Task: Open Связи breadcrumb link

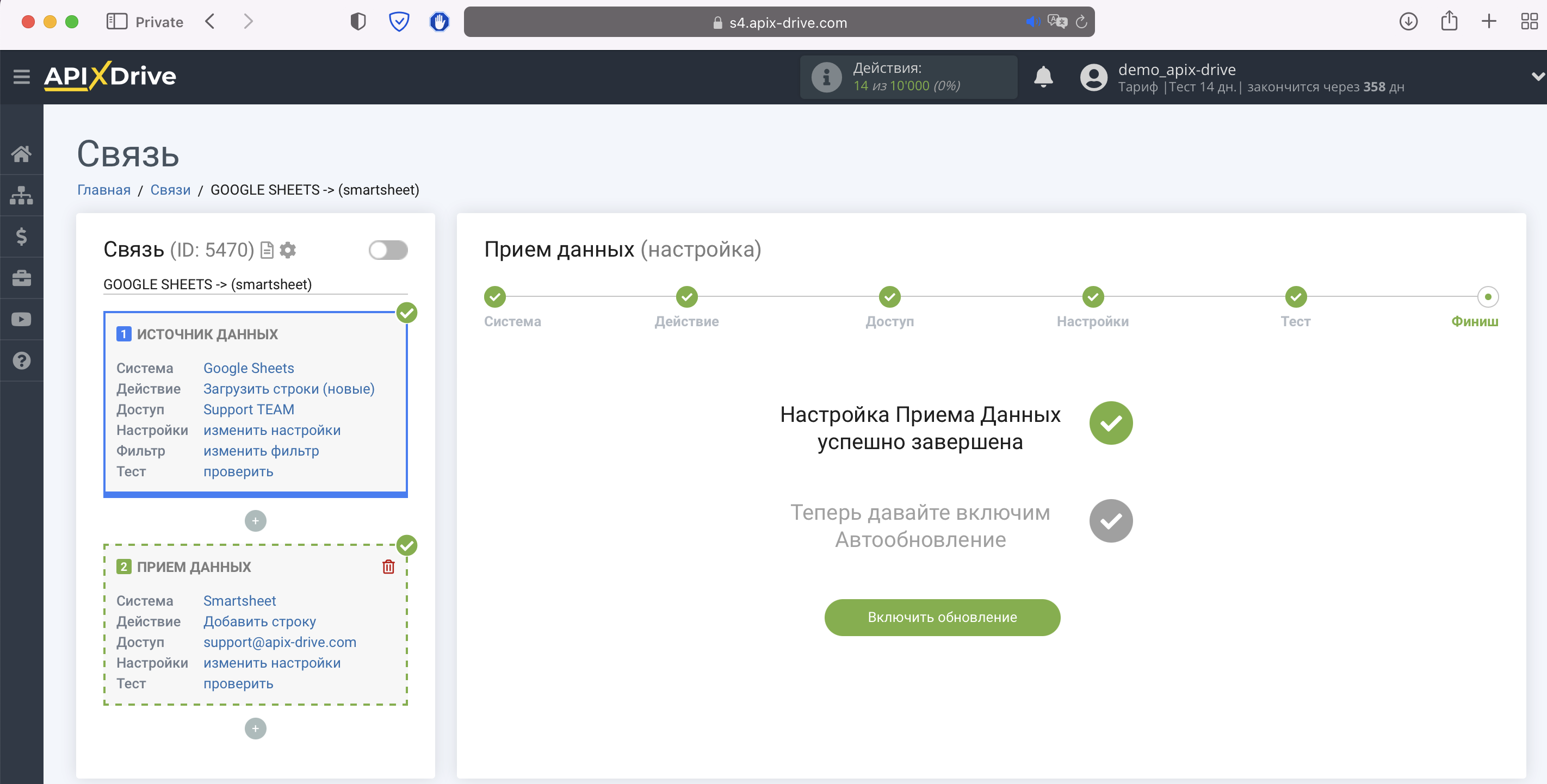Action: (x=171, y=190)
